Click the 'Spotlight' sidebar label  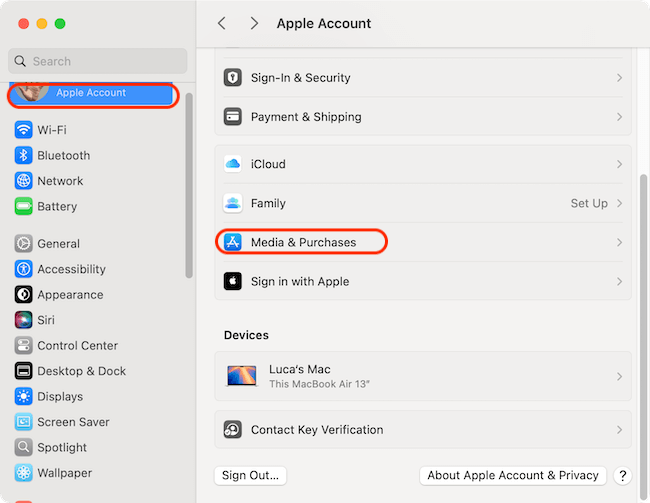(x=62, y=447)
